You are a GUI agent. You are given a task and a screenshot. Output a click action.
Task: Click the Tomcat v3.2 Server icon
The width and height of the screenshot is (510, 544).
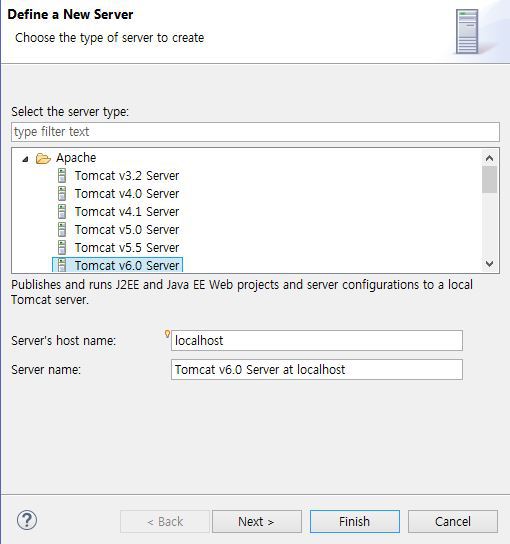coord(62,176)
